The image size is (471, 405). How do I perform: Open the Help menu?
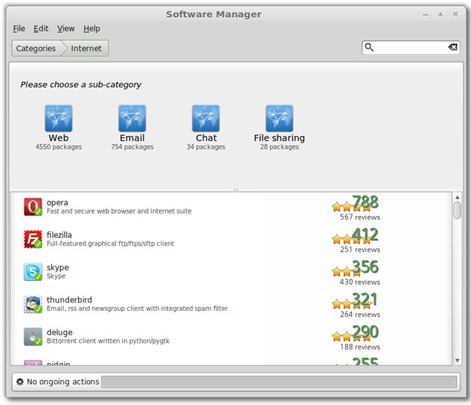[x=92, y=29]
